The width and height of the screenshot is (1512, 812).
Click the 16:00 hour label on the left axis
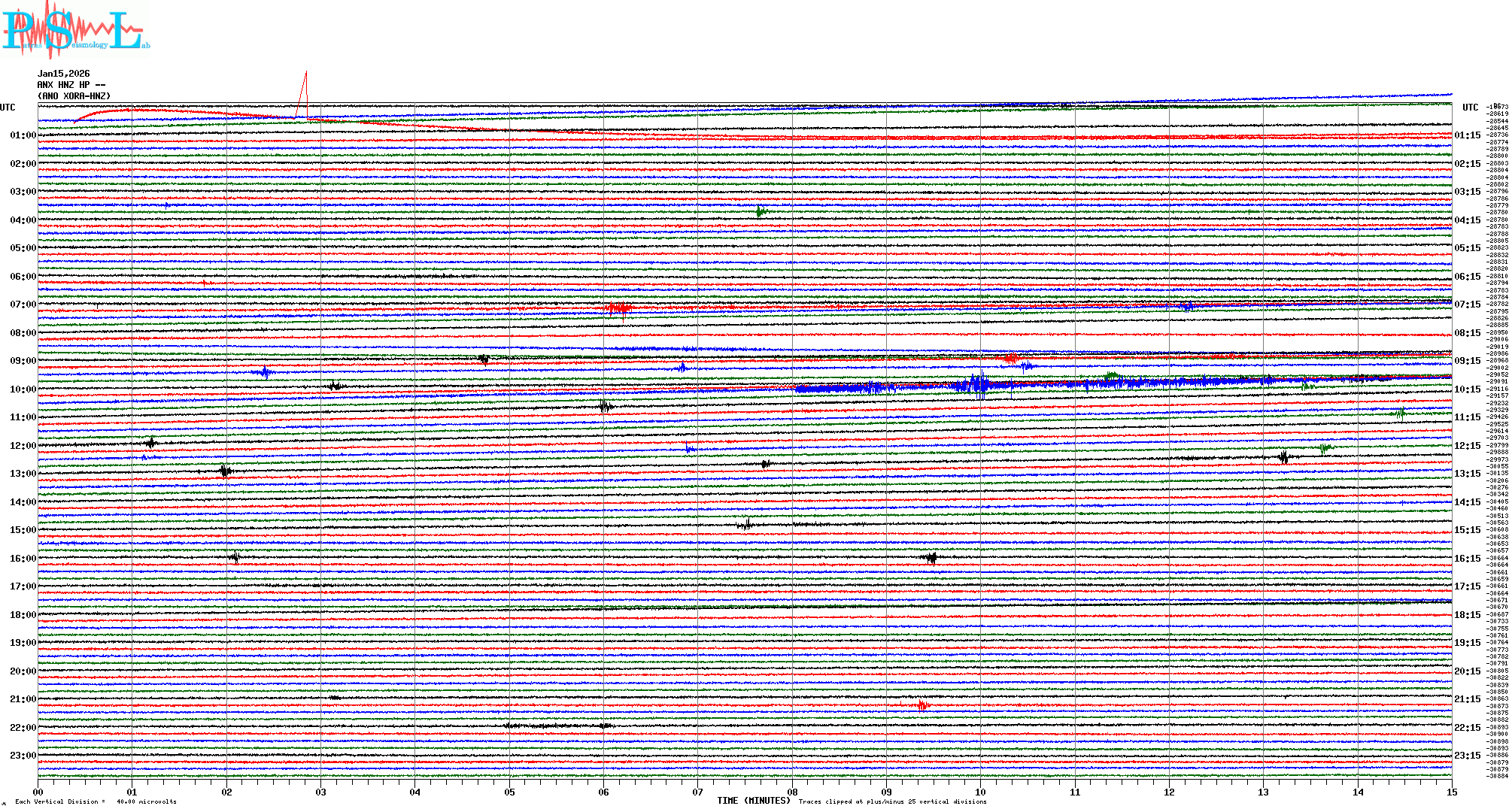point(23,559)
